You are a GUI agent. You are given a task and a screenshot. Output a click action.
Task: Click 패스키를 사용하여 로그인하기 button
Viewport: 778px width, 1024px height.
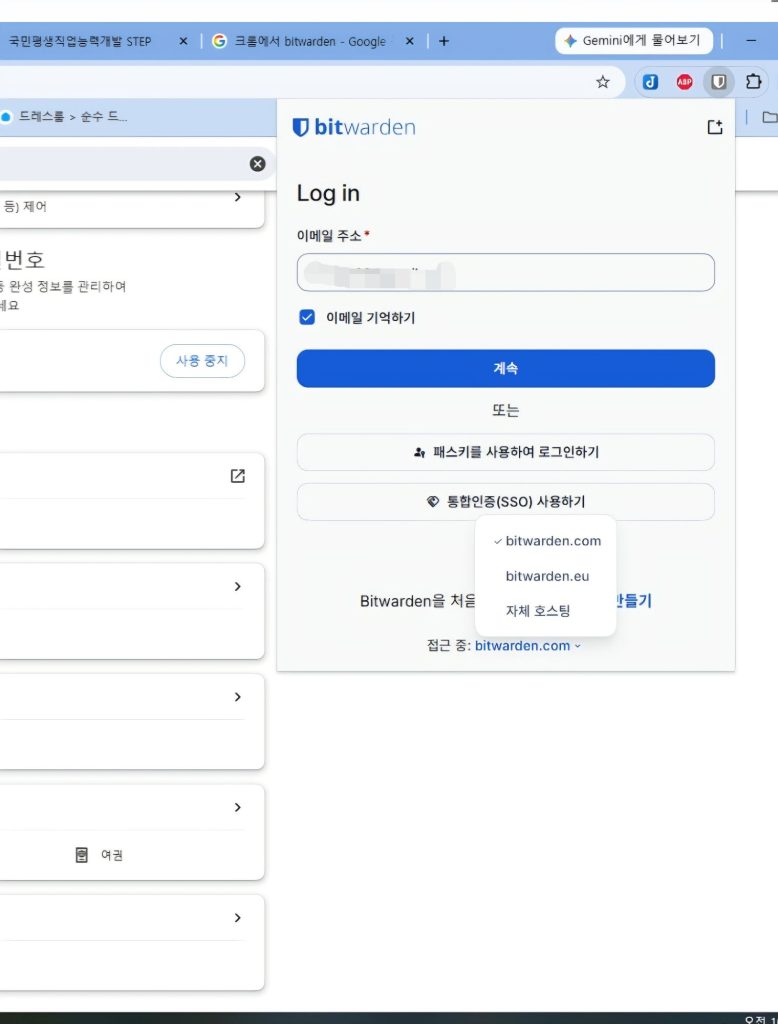pyautogui.click(x=506, y=452)
